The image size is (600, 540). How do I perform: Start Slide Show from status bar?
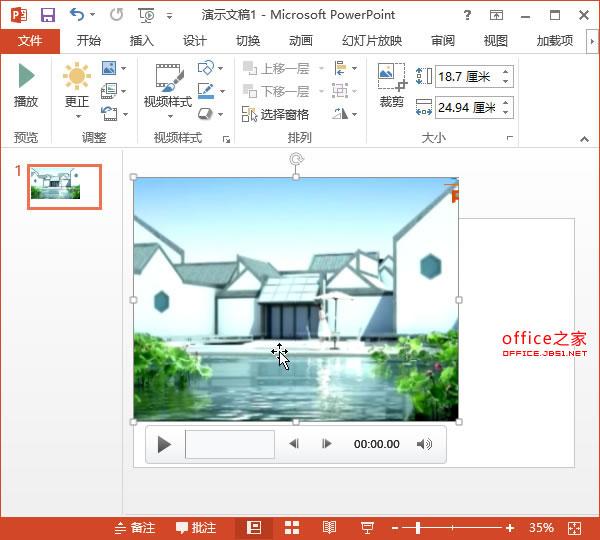coord(367,528)
